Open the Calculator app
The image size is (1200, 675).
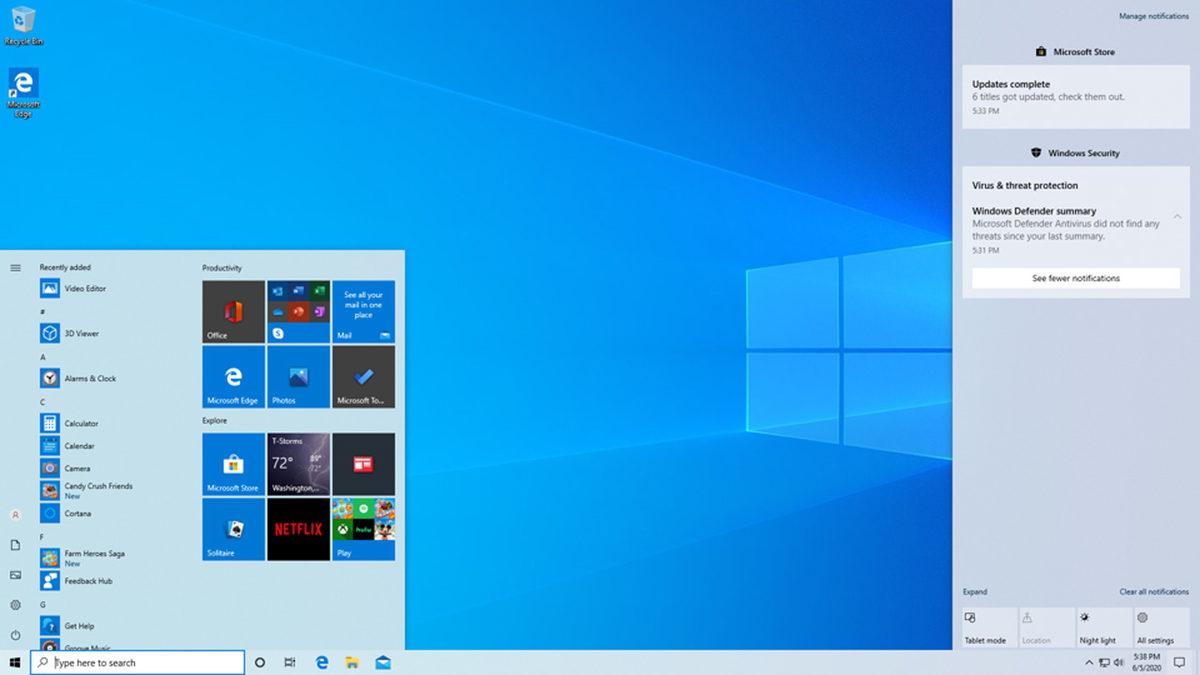pos(79,422)
